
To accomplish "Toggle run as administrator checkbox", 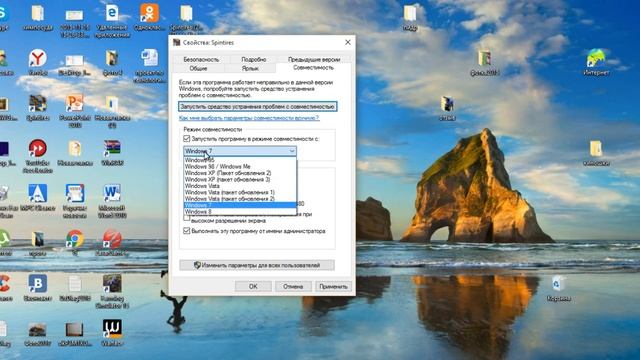I will pos(187,231).
